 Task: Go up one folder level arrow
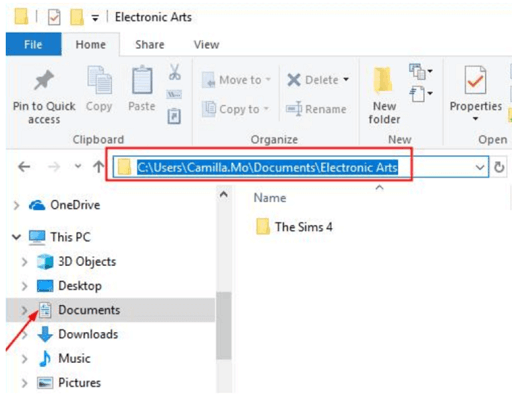[98, 166]
